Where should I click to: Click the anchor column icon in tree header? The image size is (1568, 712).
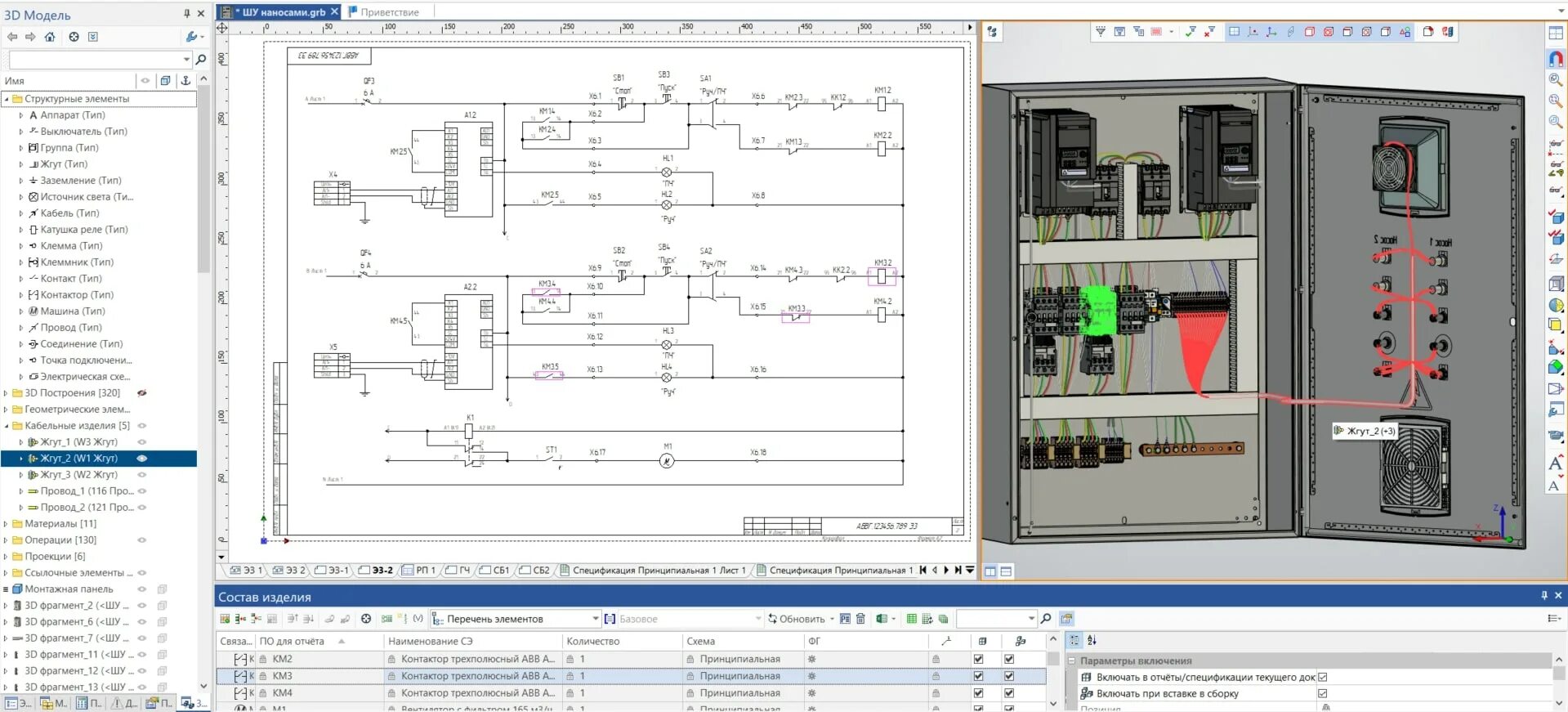coord(185,80)
